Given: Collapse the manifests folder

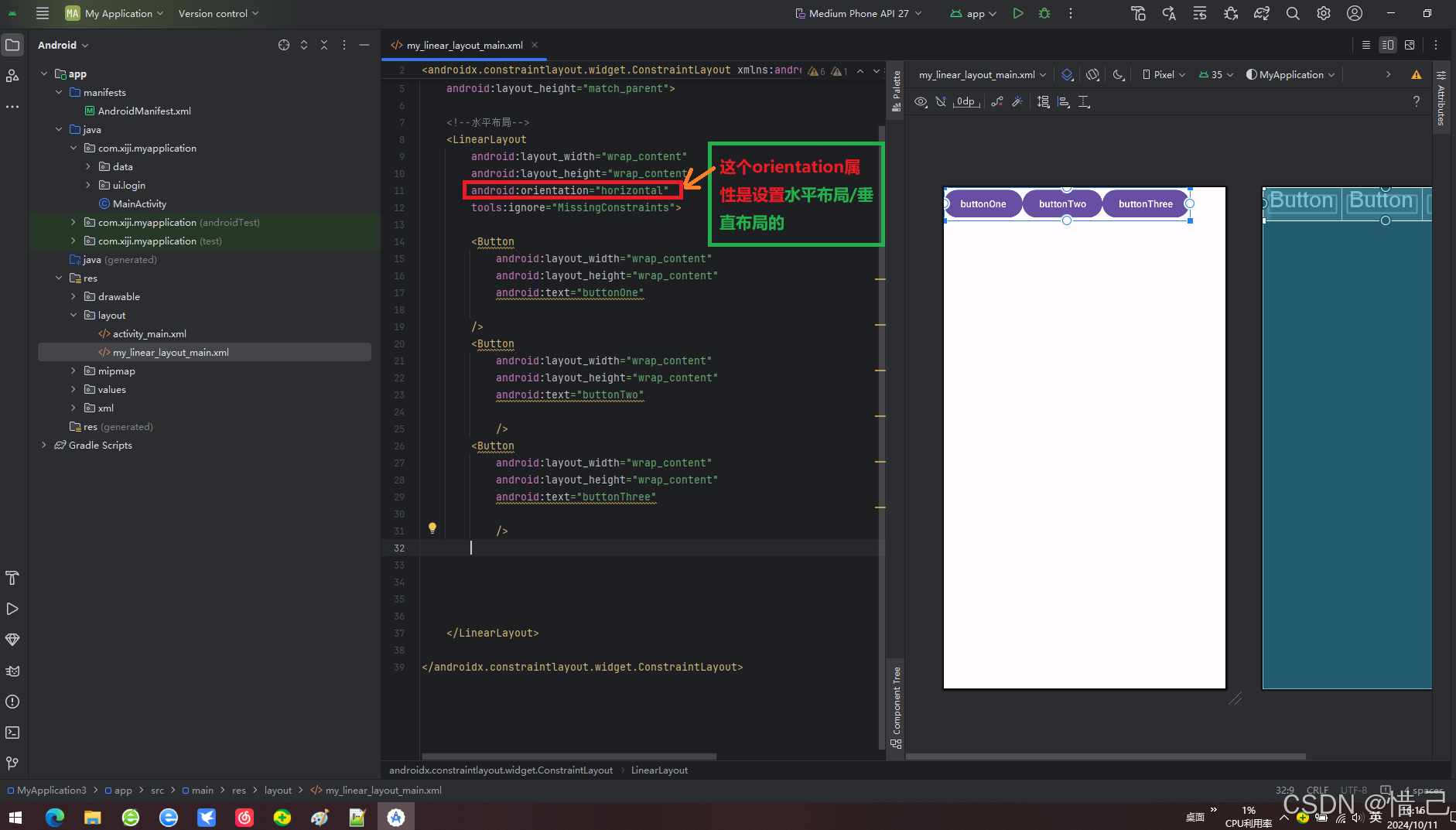Looking at the screenshot, I should pyautogui.click(x=59, y=92).
